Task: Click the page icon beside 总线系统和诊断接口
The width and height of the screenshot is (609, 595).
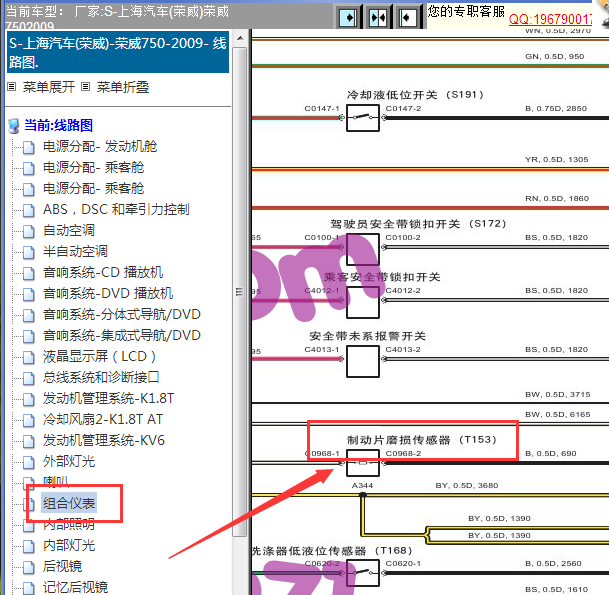Action: click(28, 378)
